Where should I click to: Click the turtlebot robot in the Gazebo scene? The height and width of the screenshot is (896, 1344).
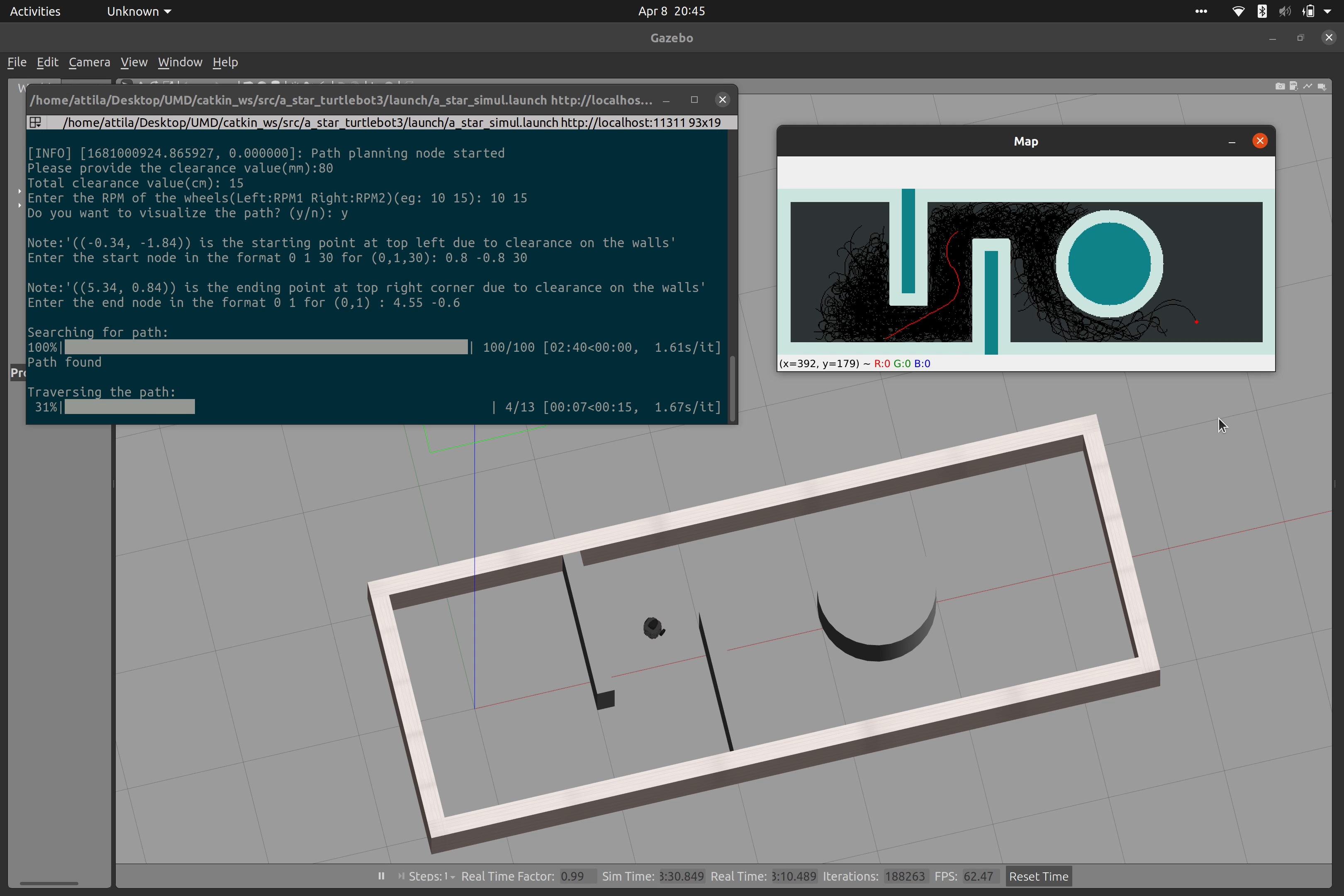[654, 628]
